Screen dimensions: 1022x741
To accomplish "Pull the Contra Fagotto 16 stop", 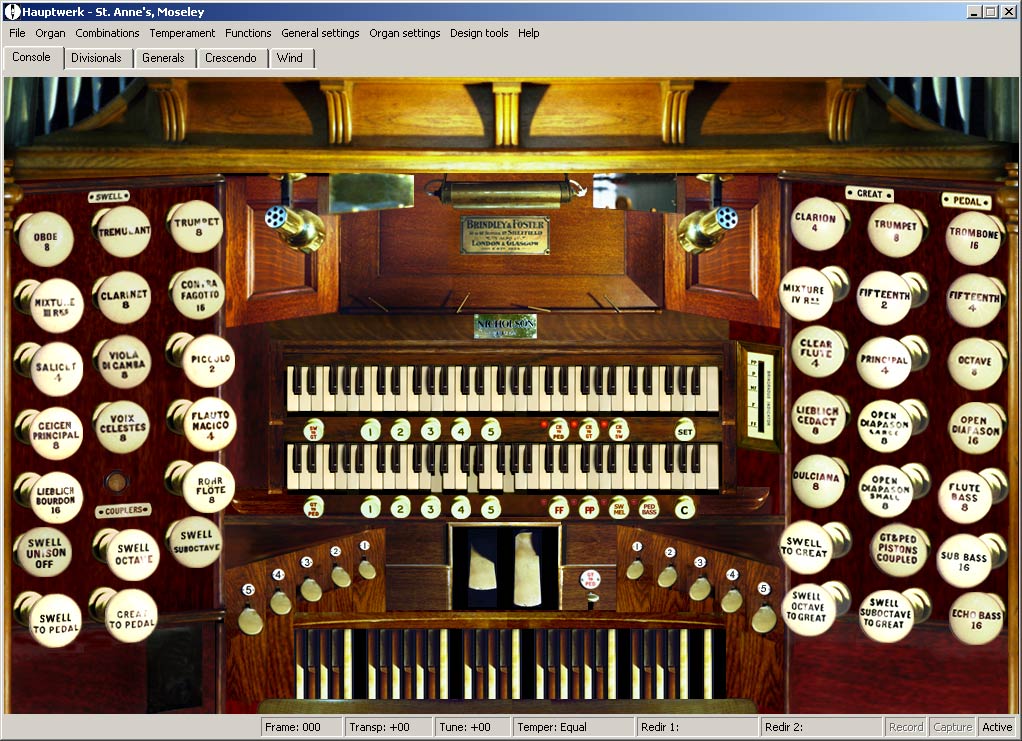I will click(x=199, y=294).
